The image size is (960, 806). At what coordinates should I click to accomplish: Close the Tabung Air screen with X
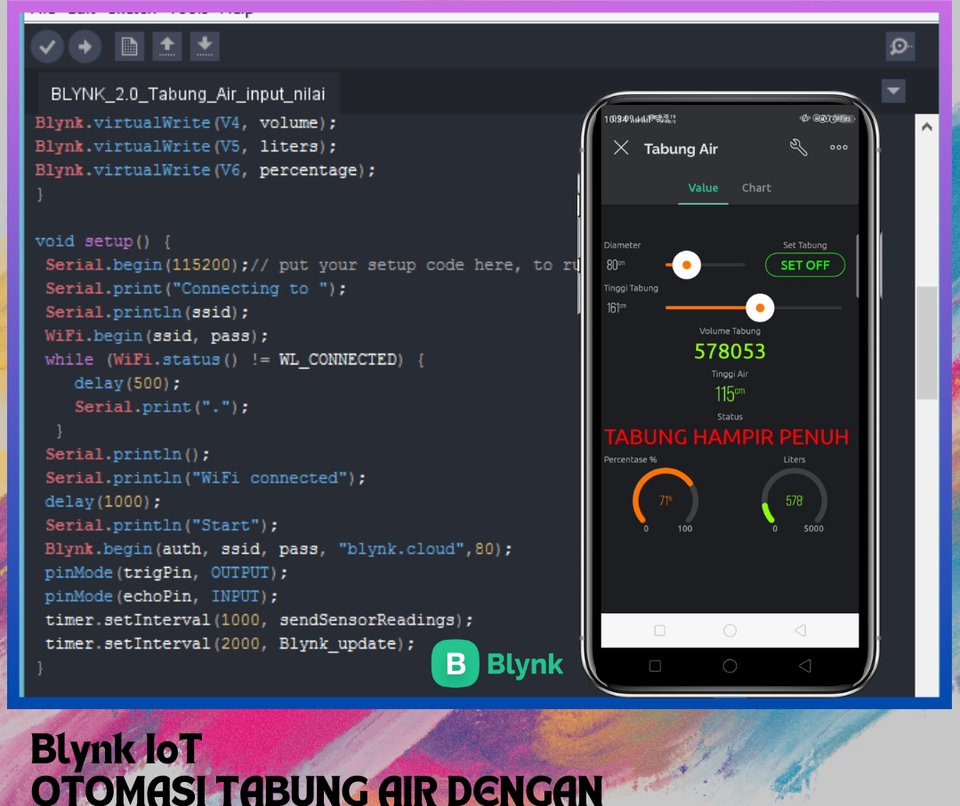621,148
